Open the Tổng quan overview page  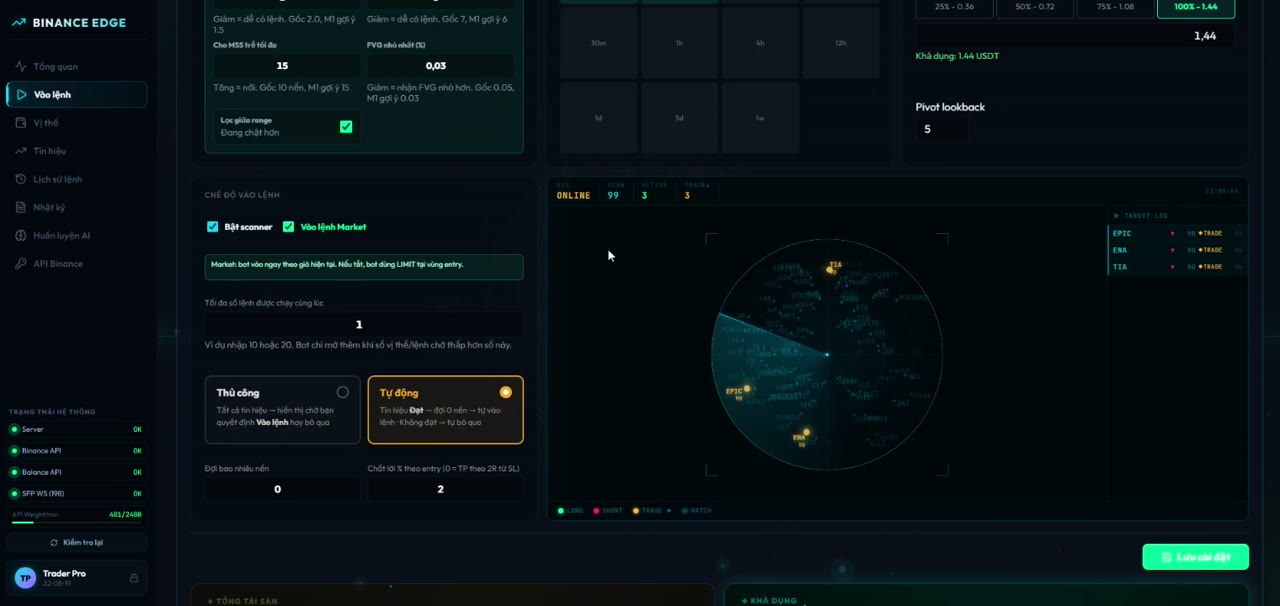click(x=77, y=66)
